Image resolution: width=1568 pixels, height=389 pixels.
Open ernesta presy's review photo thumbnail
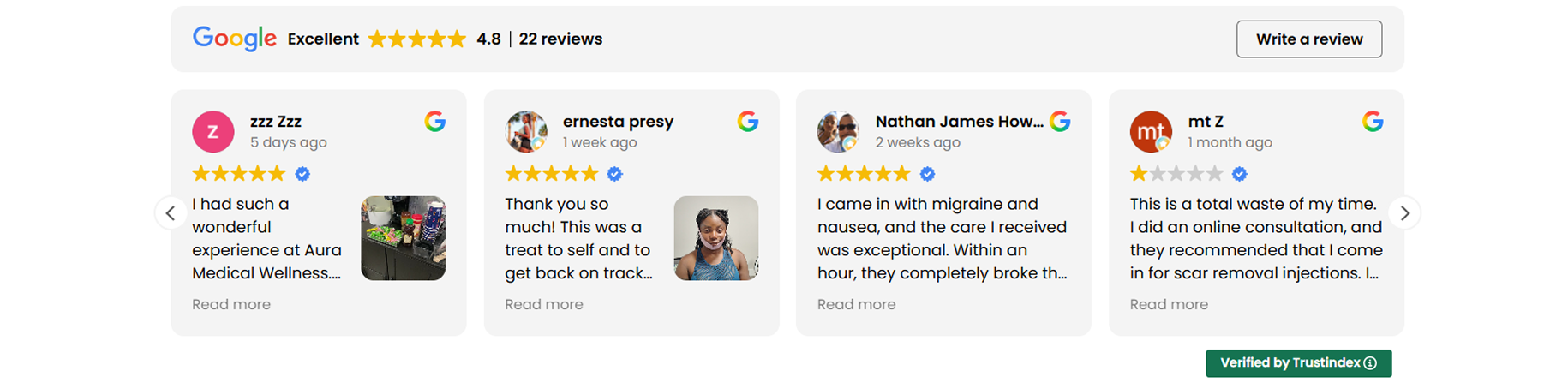click(x=716, y=238)
